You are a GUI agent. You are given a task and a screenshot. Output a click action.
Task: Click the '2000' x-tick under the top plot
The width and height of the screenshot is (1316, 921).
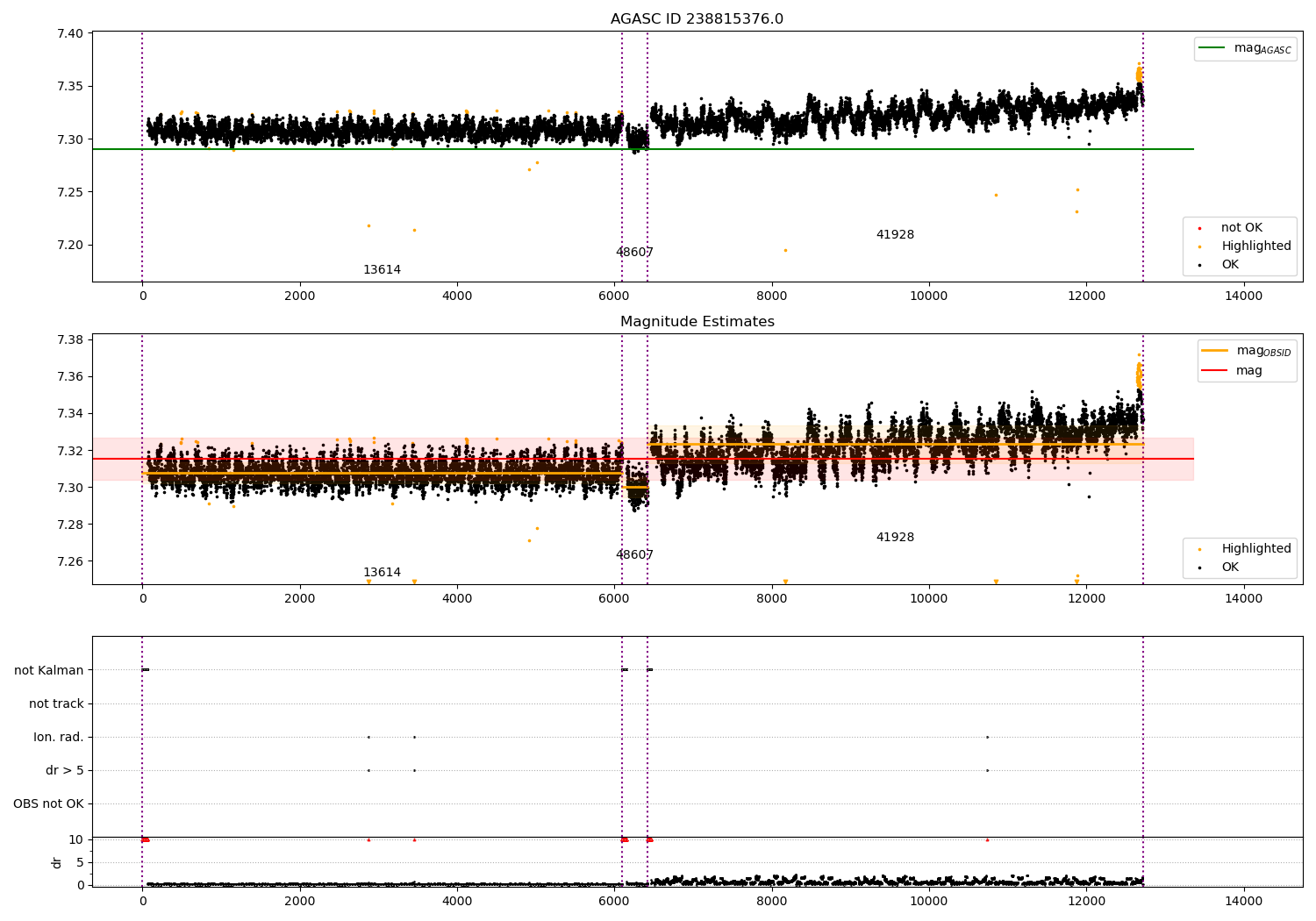pos(299,296)
